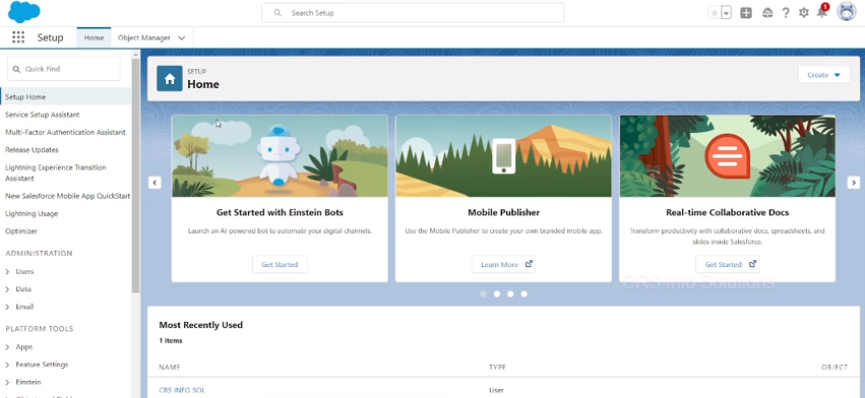Open Release Updates
This screenshot has width=865, height=398.
(31, 150)
